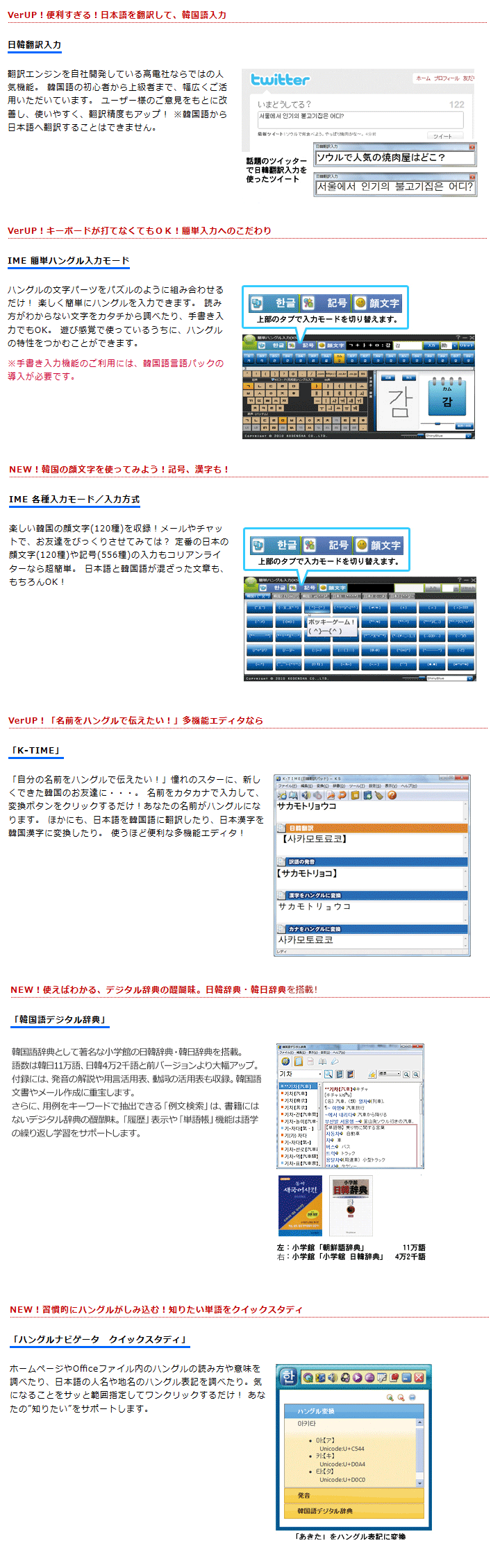Click the magnifier search icon beside 기차 field

(x=328, y=1074)
